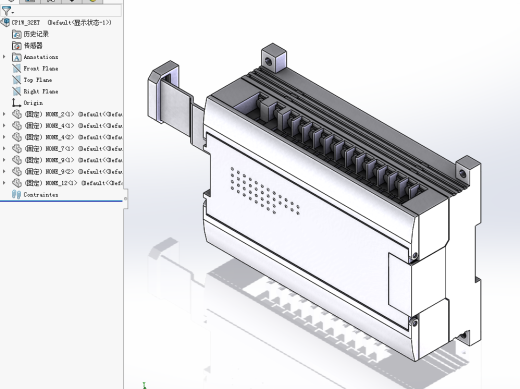Click the PLC module 3D model
Image resolution: width=520 pixels, height=389 pixels.
(315, 203)
